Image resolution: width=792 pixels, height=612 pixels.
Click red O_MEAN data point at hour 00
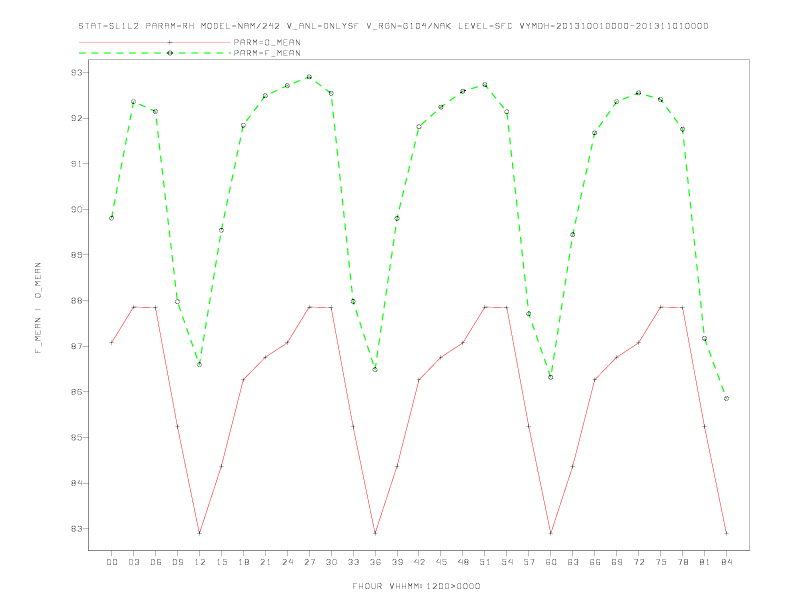pos(112,342)
